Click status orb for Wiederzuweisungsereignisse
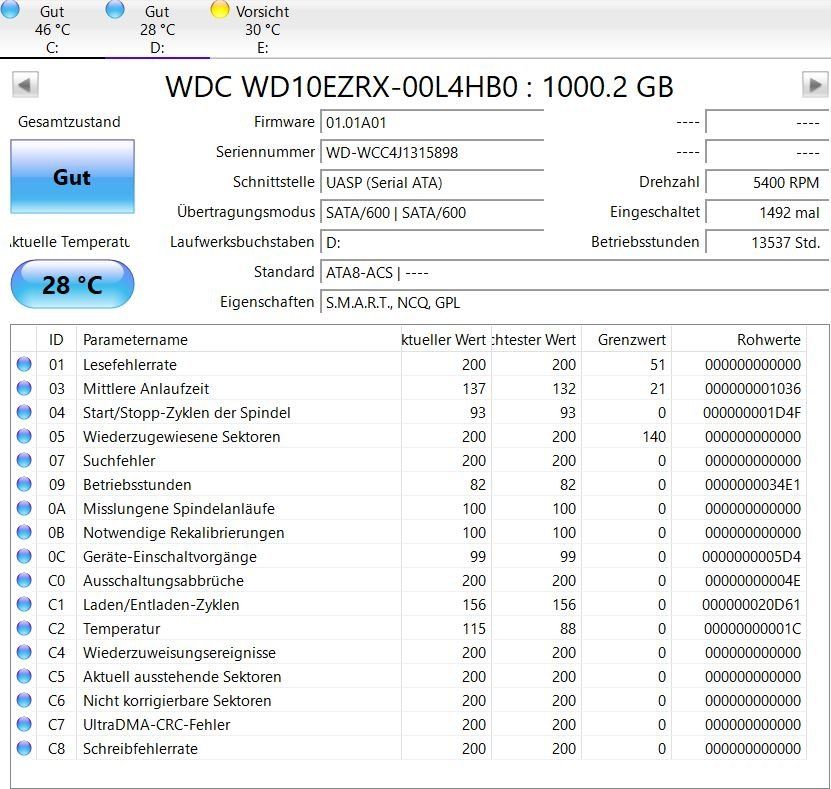Viewport: 831px width, 789px height. 24,652
